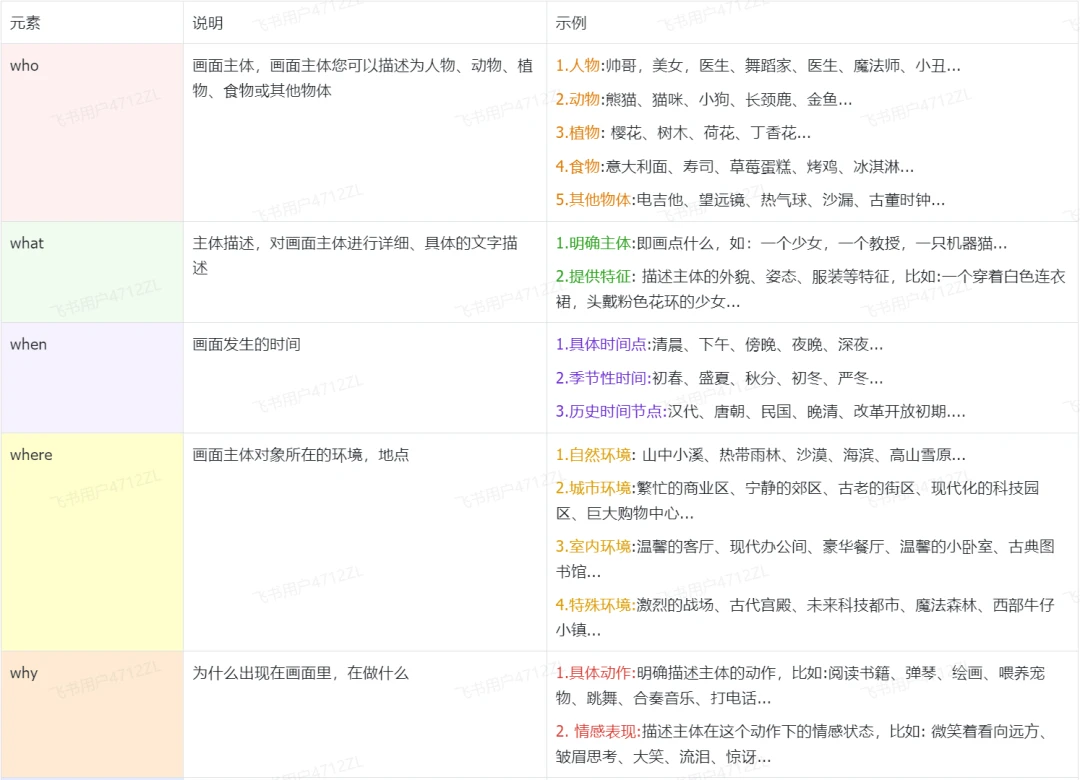The height and width of the screenshot is (780, 1080).
Task: Click the example line 2.城市环境
Action: tap(798, 500)
